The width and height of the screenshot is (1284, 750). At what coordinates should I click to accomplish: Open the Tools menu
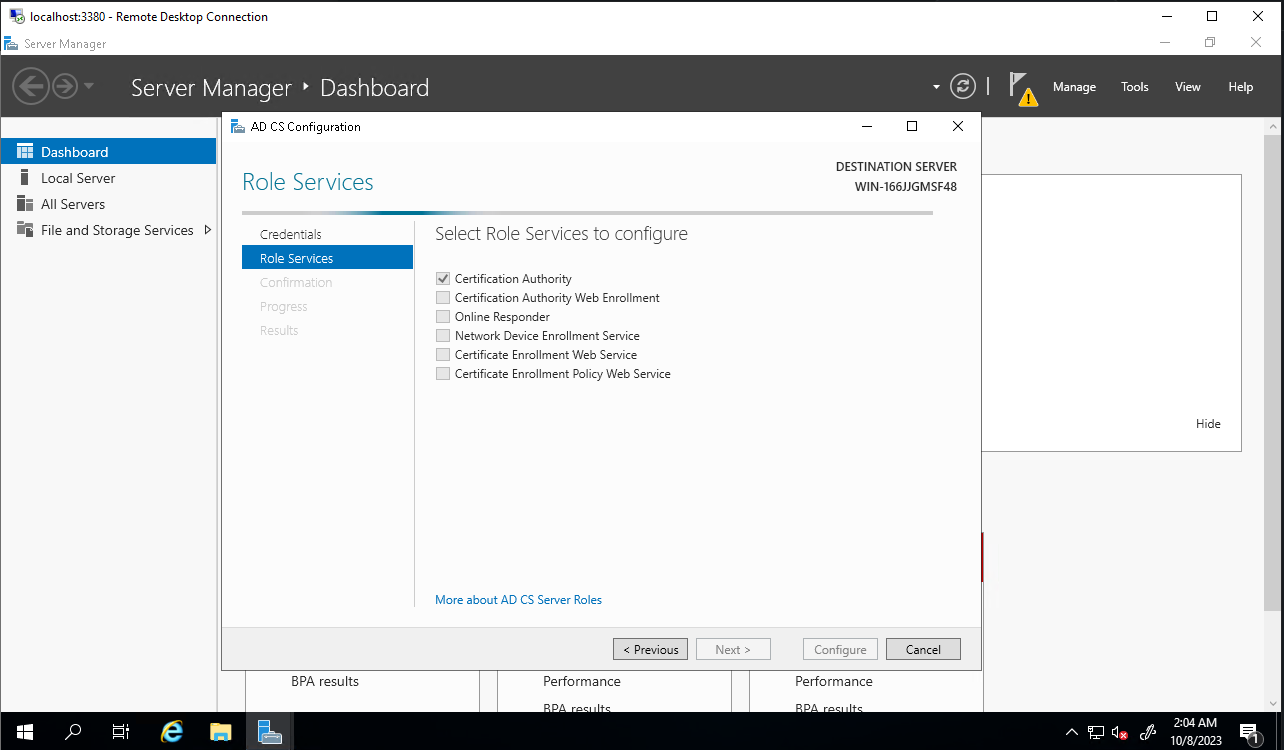tap(1134, 87)
